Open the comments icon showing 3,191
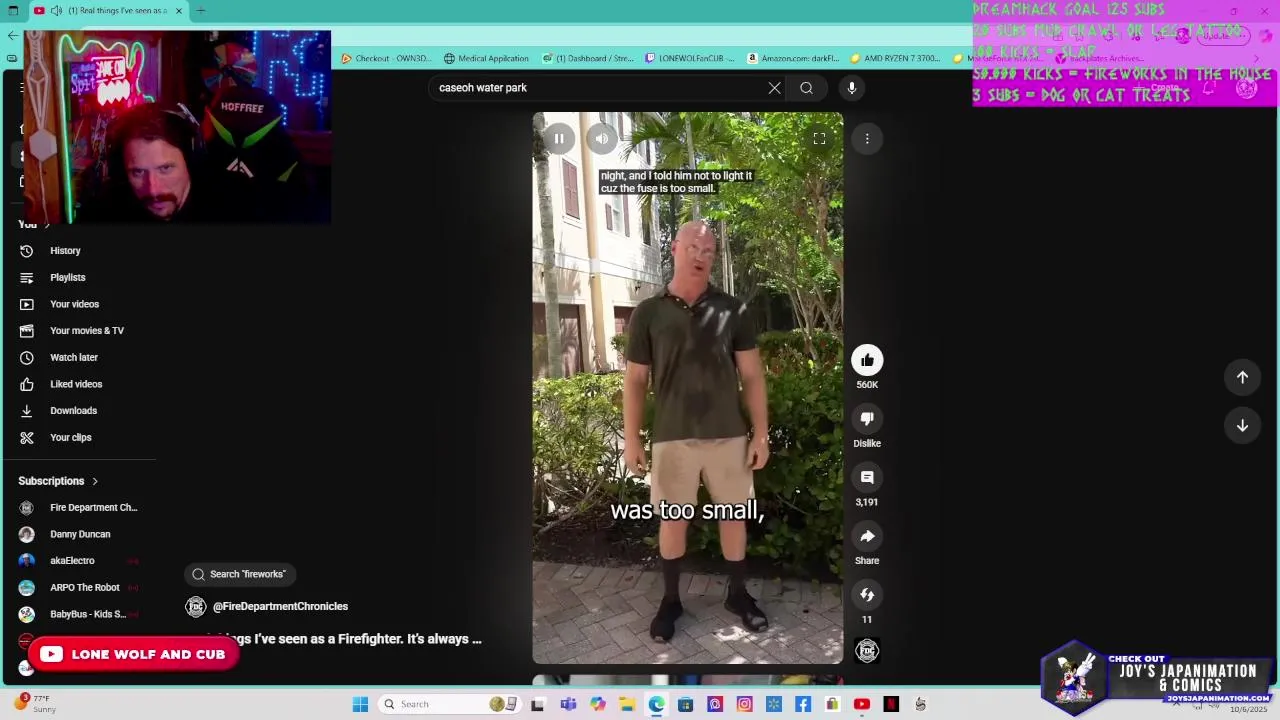1280x720 pixels. (867, 478)
